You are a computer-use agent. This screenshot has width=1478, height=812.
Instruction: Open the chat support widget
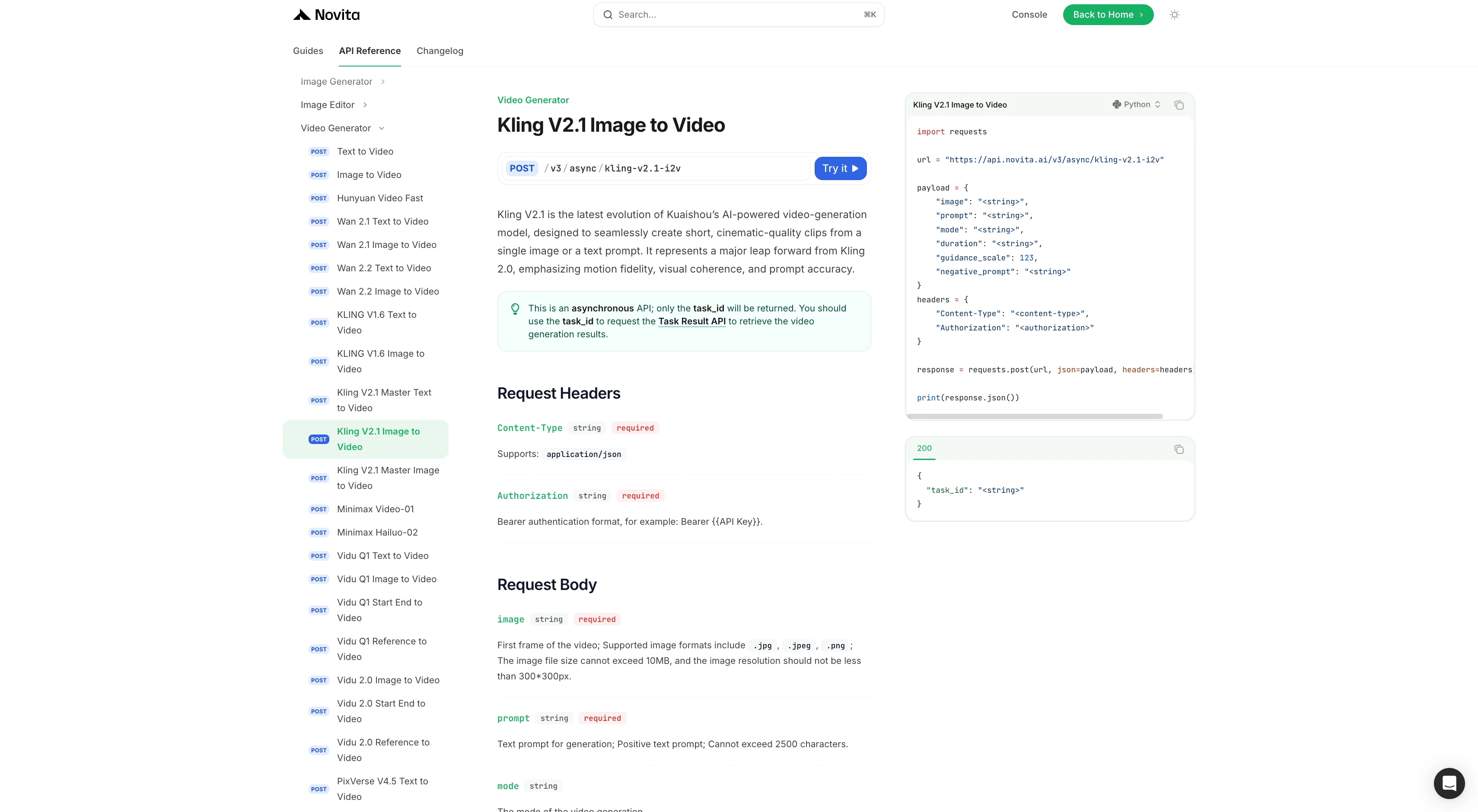point(1449,783)
